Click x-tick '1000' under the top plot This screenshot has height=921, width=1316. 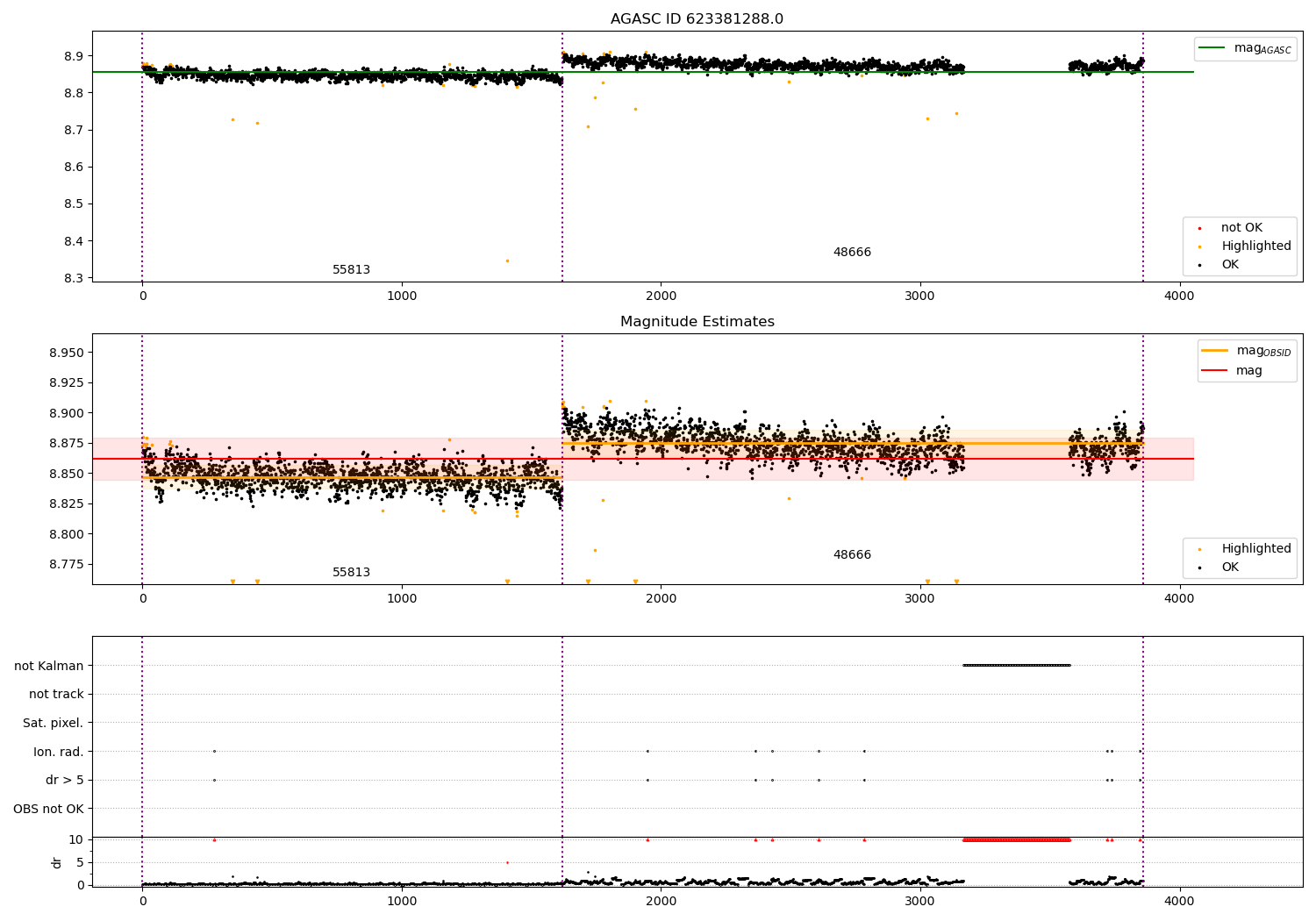(402, 296)
